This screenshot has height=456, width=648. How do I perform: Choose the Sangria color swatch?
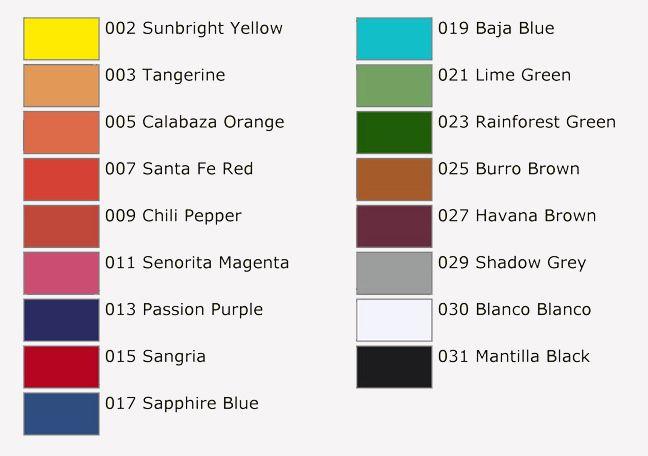tap(61, 367)
